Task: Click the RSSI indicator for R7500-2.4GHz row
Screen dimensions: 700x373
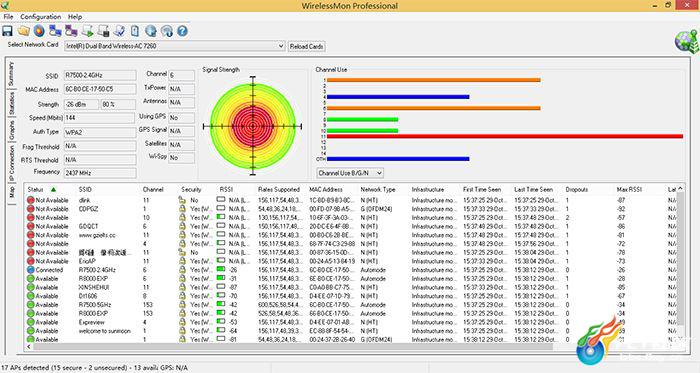Action: 221,269
